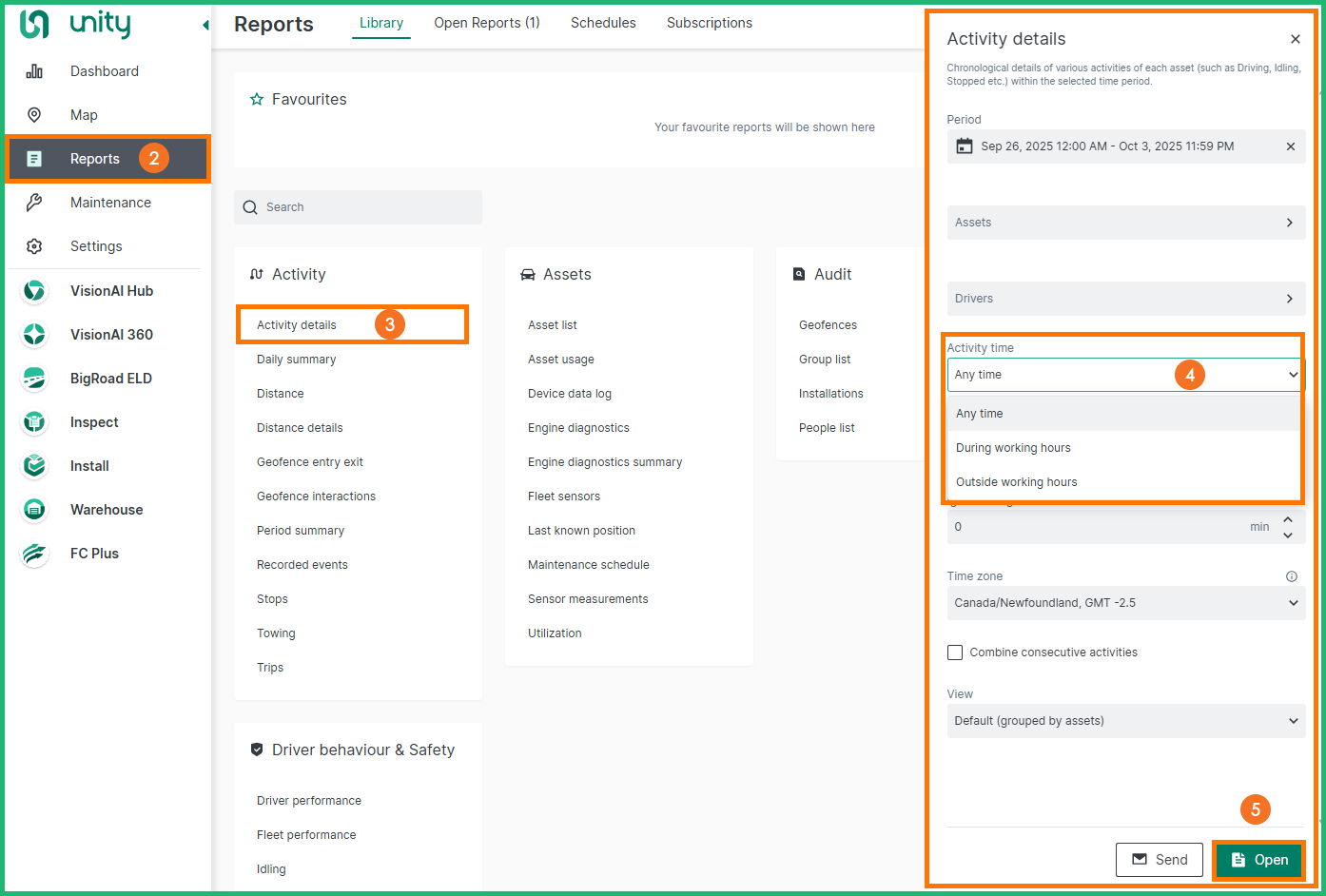Expand the Assets selector row

point(1125,223)
